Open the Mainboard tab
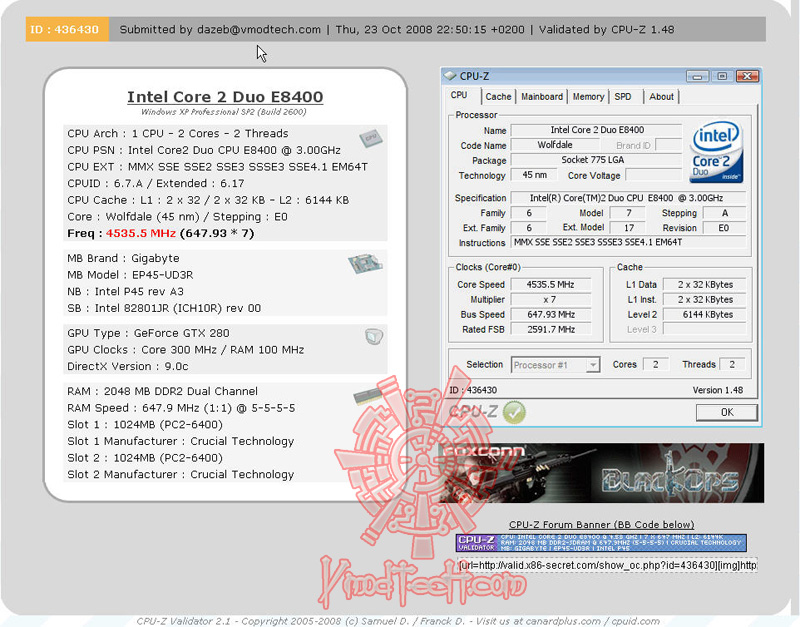The width and height of the screenshot is (800, 627). point(541,96)
